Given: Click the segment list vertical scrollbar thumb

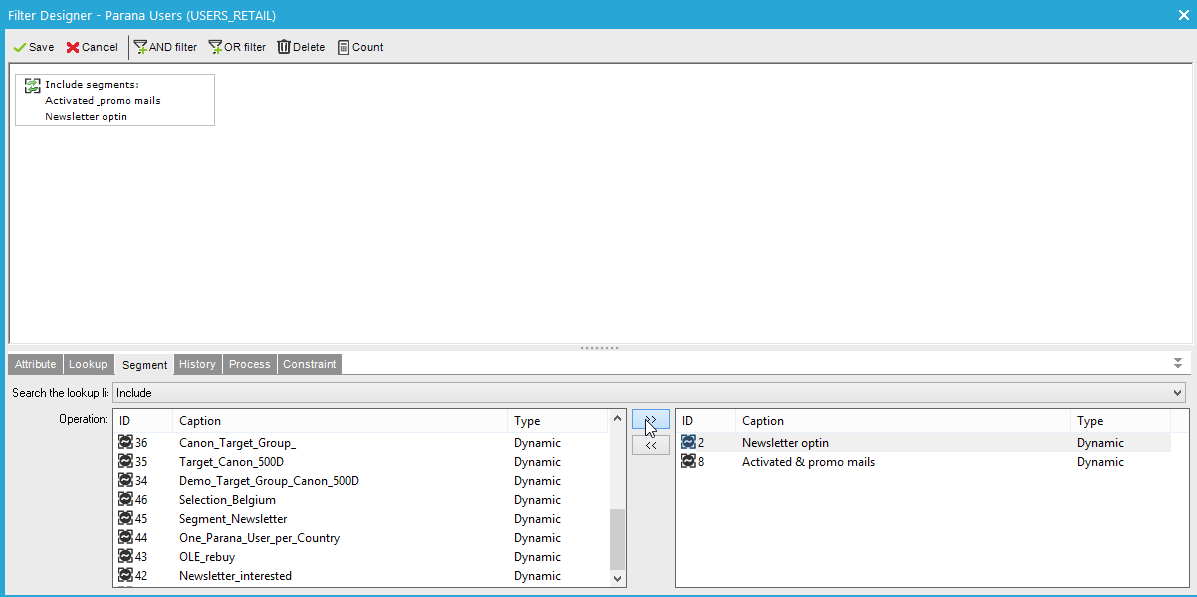Looking at the screenshot, I should point(617,538).
